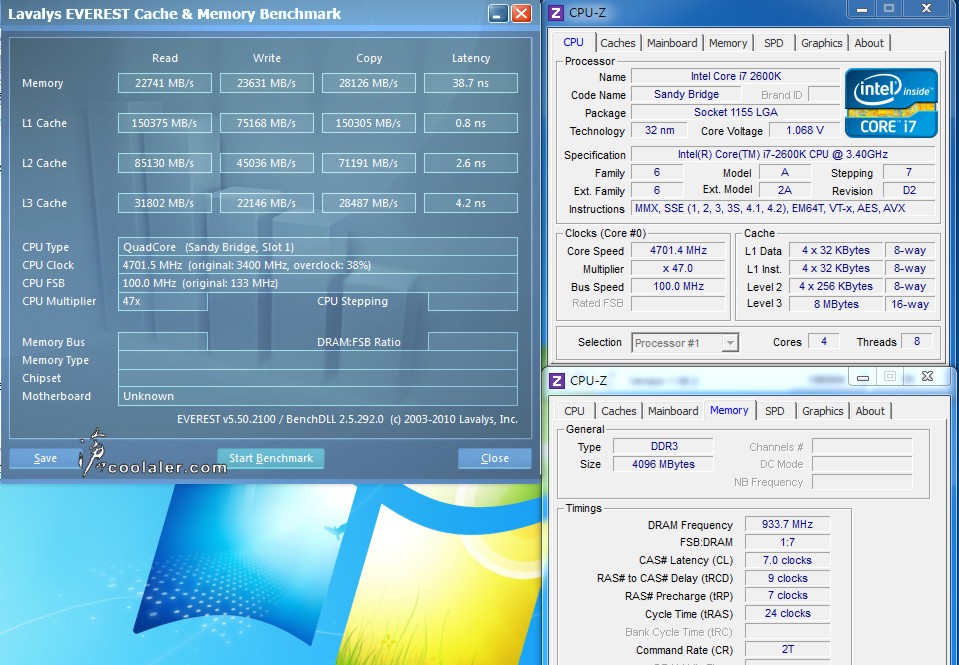Image resolution: width=959 pixels, height=665 pixels.
Task: Click the L2 Cache Read value 85130 MB/s
Action: click(165, 163)
